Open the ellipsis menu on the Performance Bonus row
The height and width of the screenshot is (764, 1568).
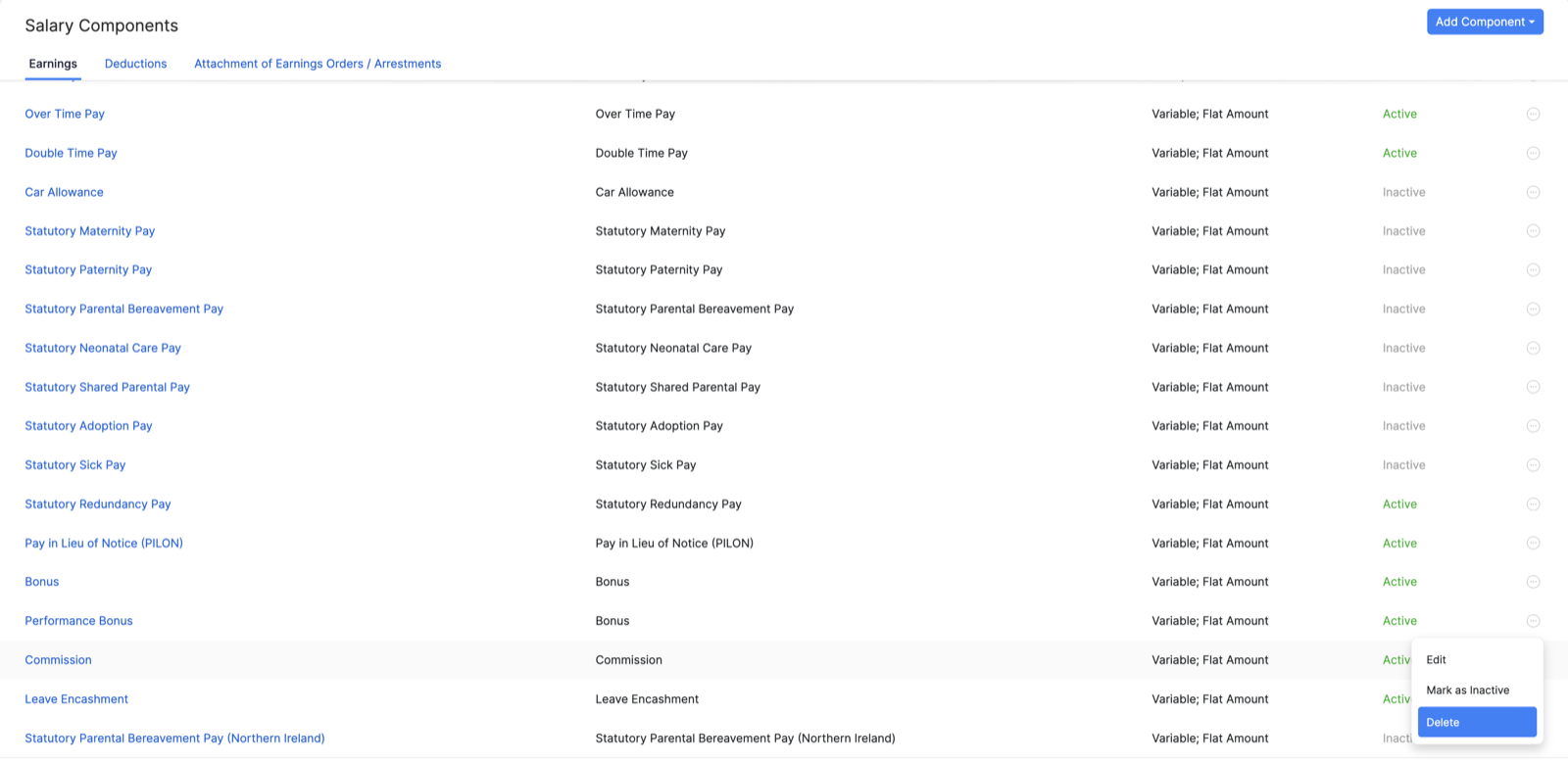tap(1533, 621)
